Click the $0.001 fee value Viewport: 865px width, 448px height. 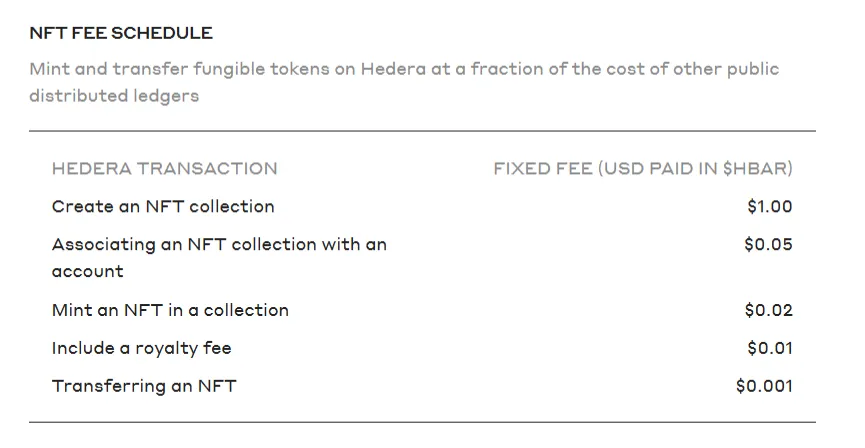tap(764, 386)
